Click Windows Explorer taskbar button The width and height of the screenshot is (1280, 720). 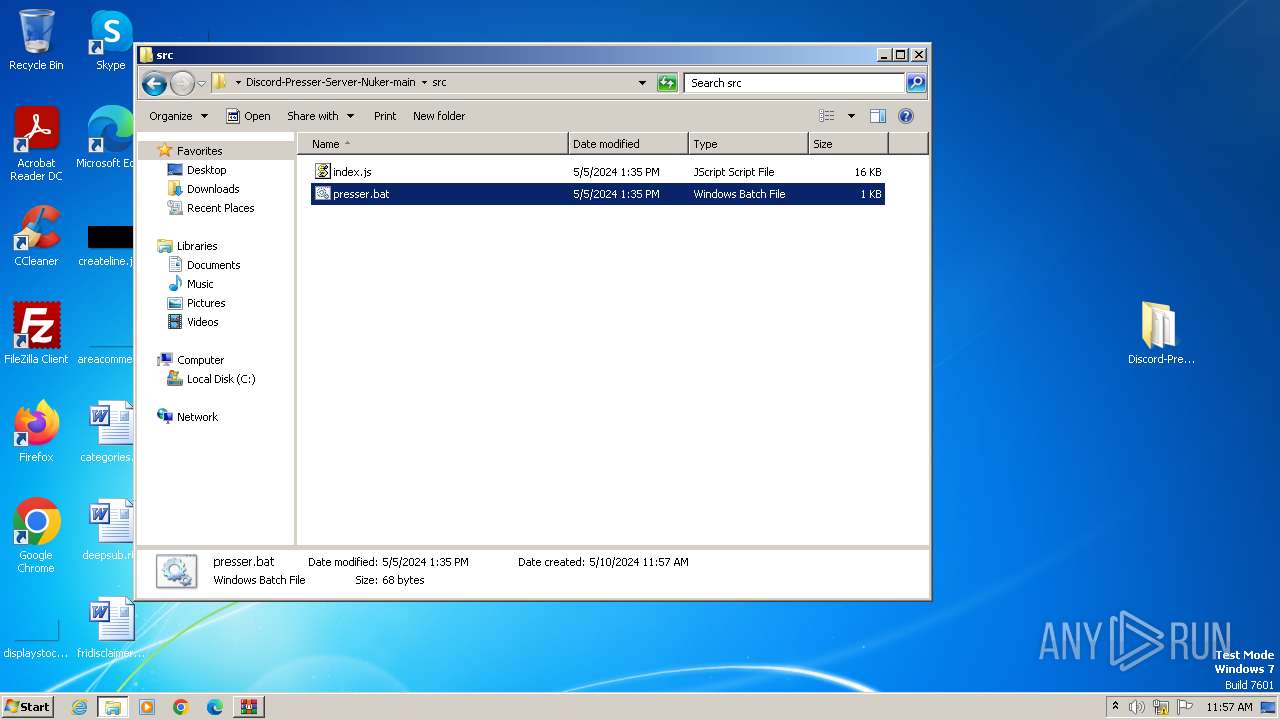point(113,707)
